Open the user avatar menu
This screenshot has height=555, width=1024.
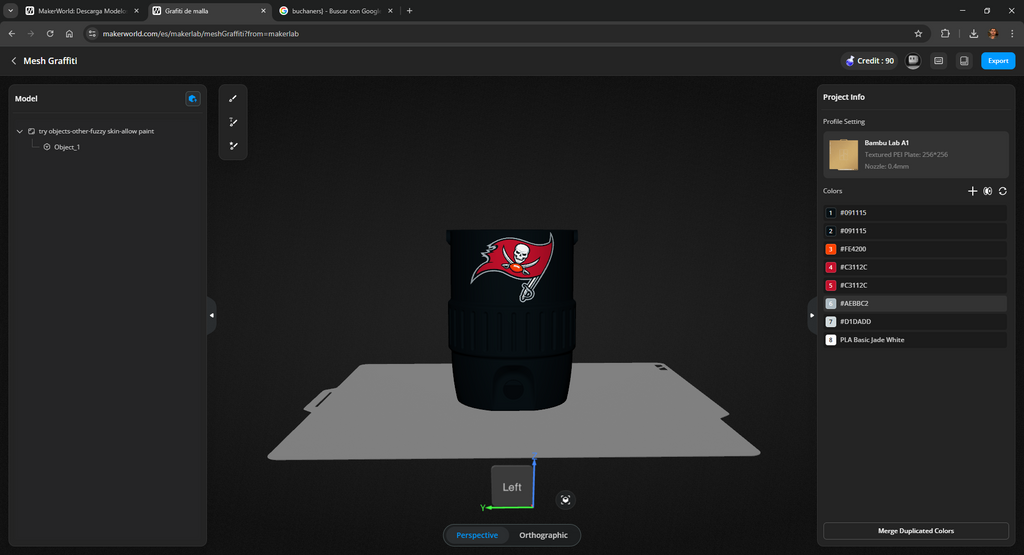[x=913, y=61]
